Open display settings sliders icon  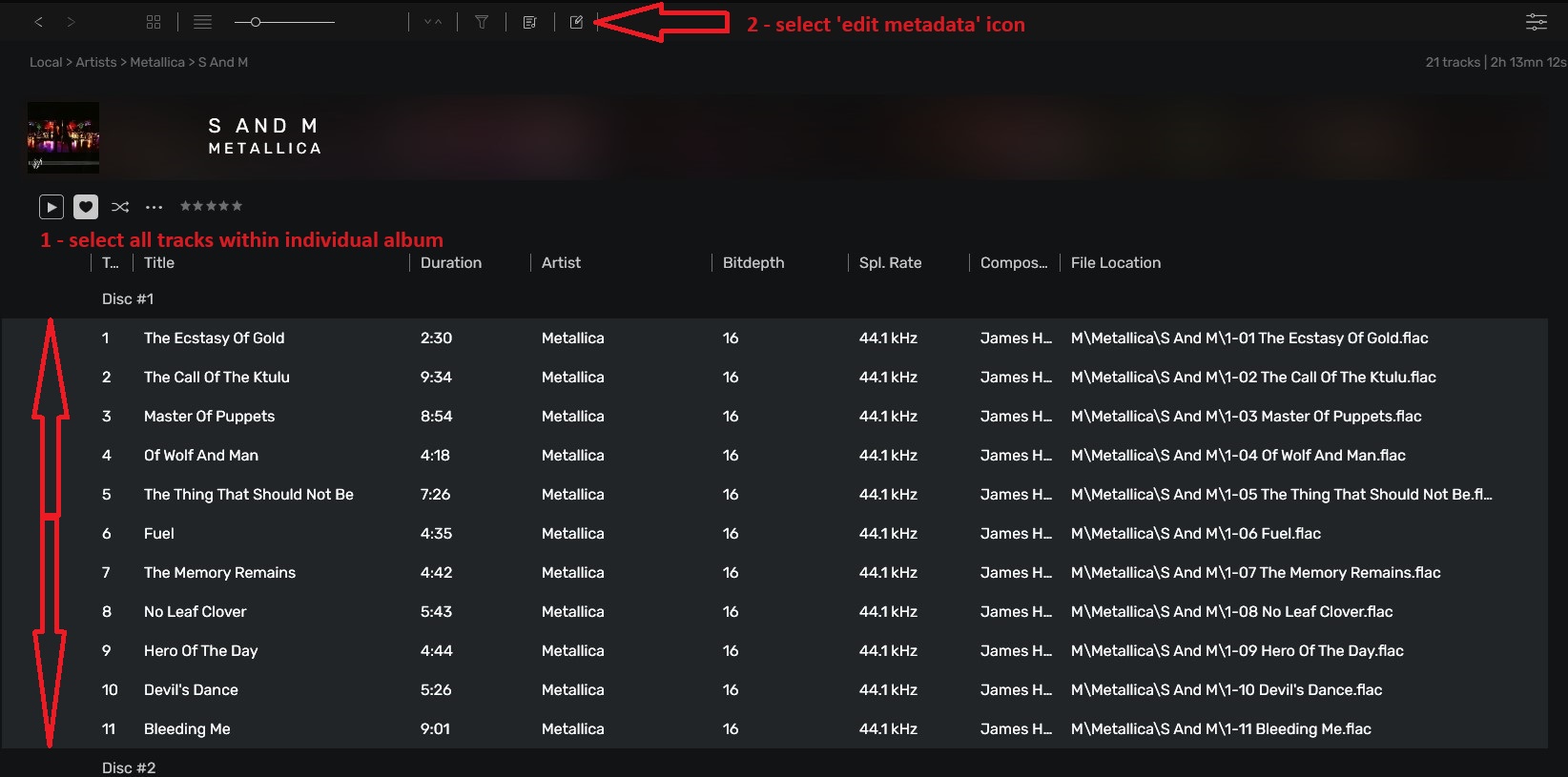click(1537, 22)
